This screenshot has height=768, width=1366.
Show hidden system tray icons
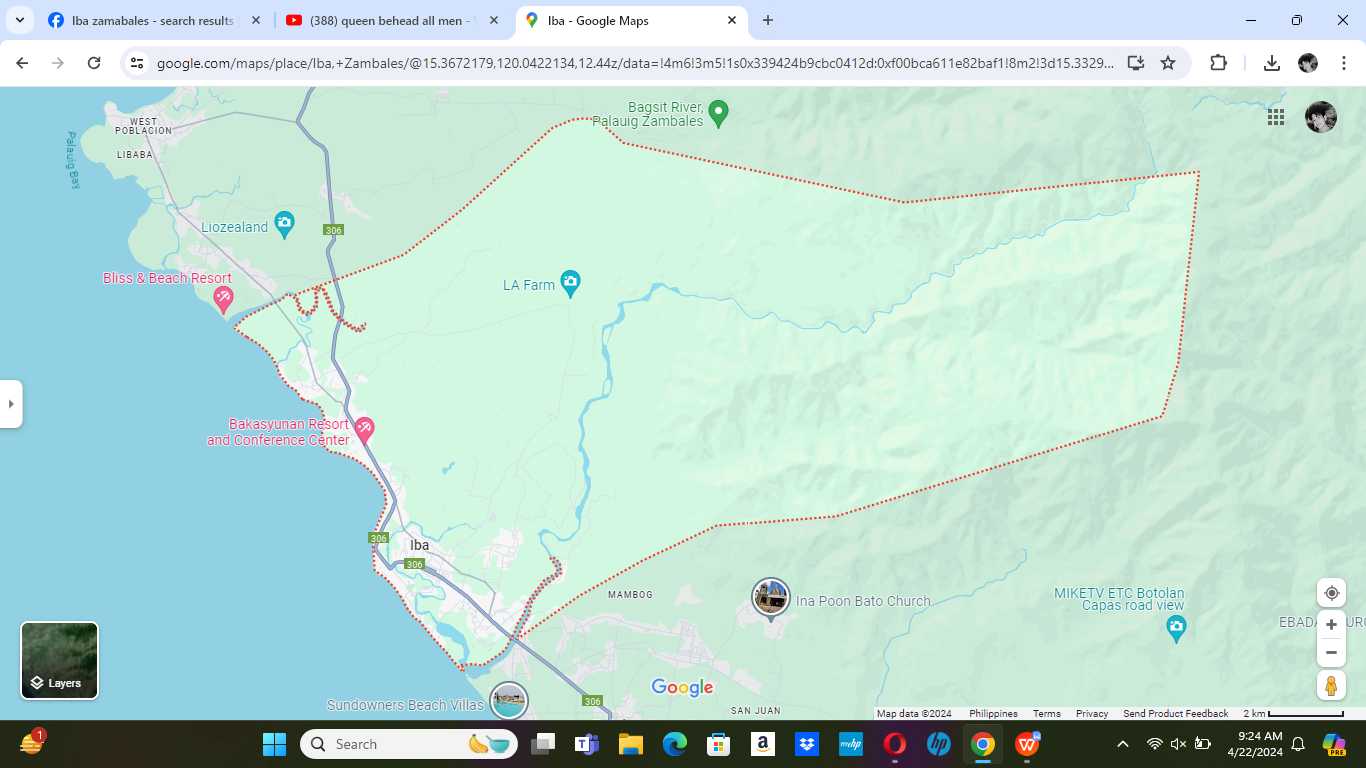pyautogui.click(x=1122, y=744)
